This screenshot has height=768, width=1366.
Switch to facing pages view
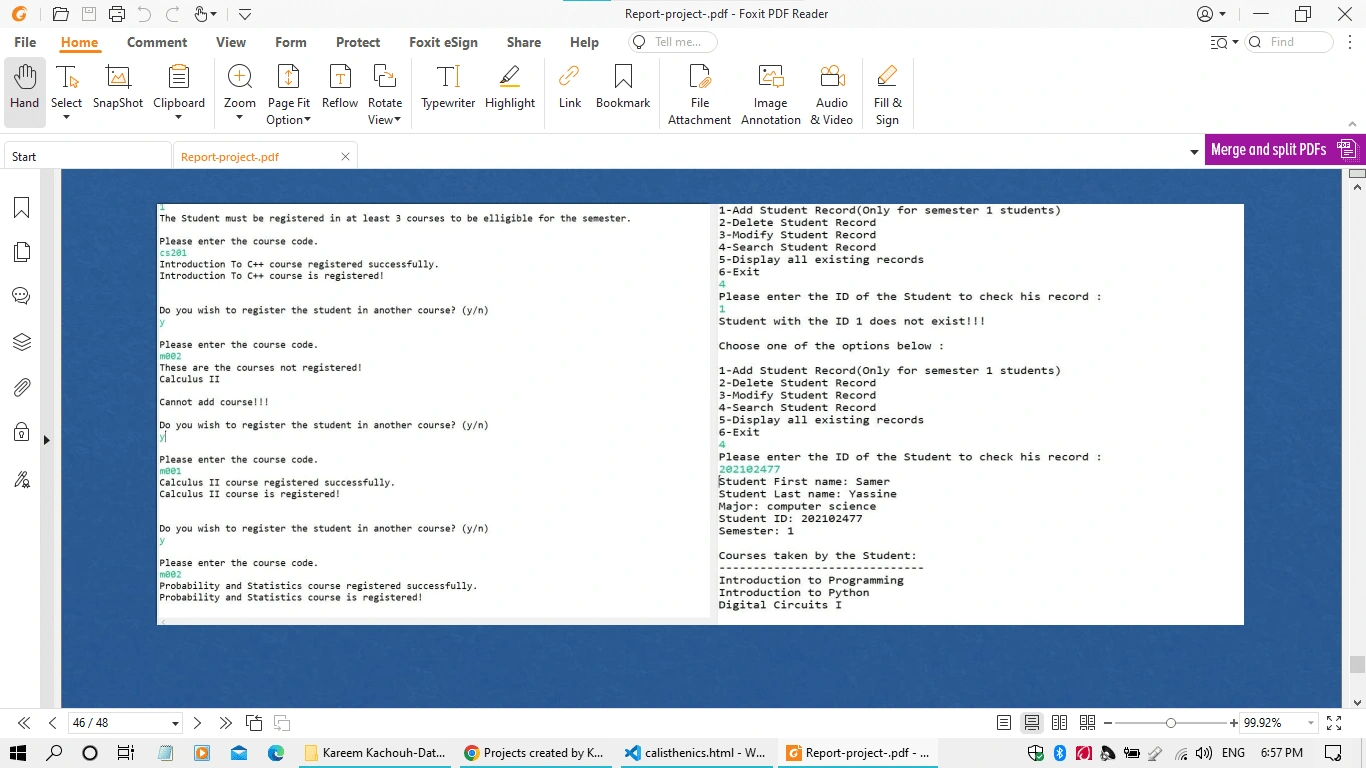tap(1060, 723)
